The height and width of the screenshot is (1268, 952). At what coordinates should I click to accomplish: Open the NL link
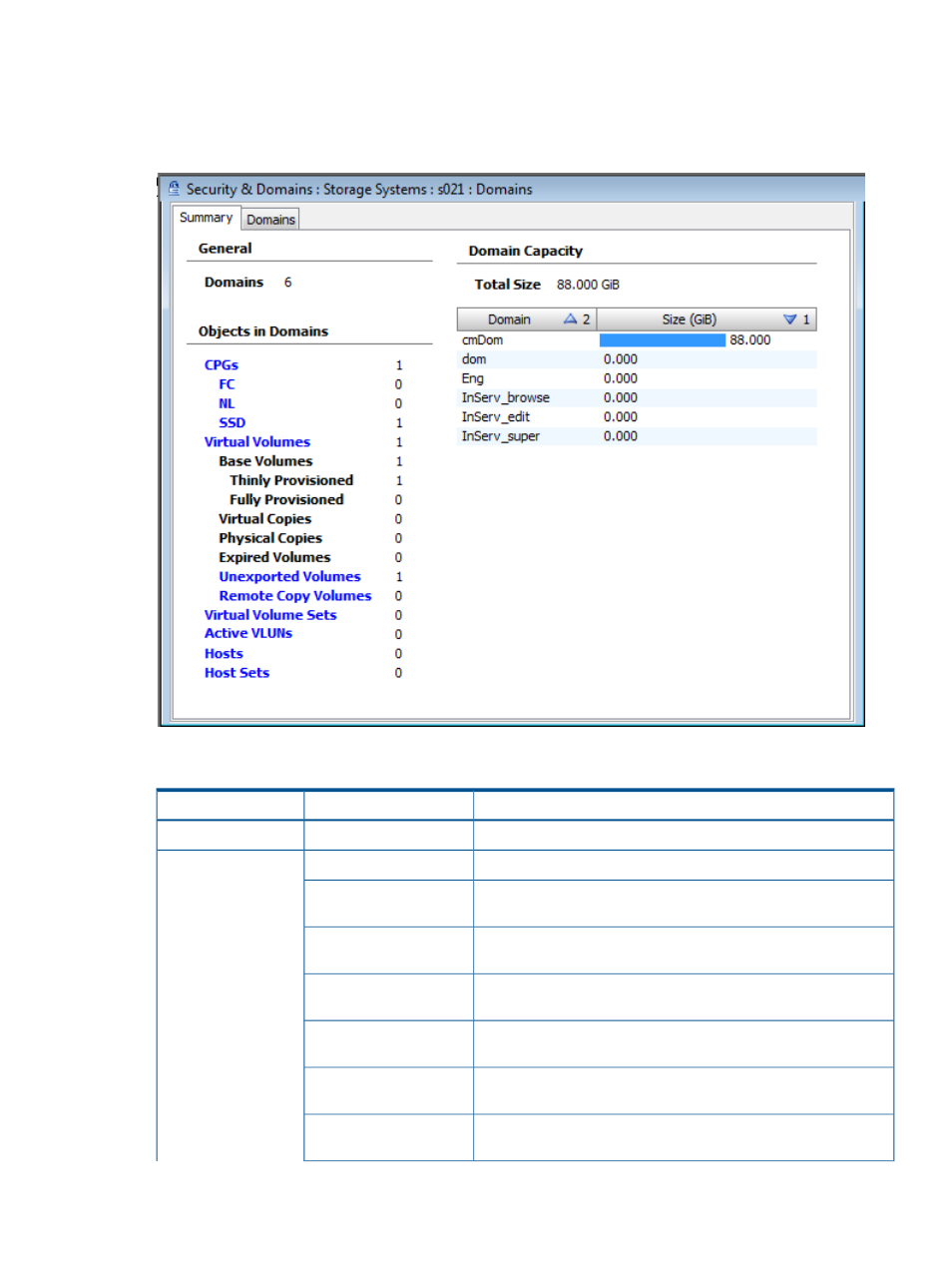point(227,404)
